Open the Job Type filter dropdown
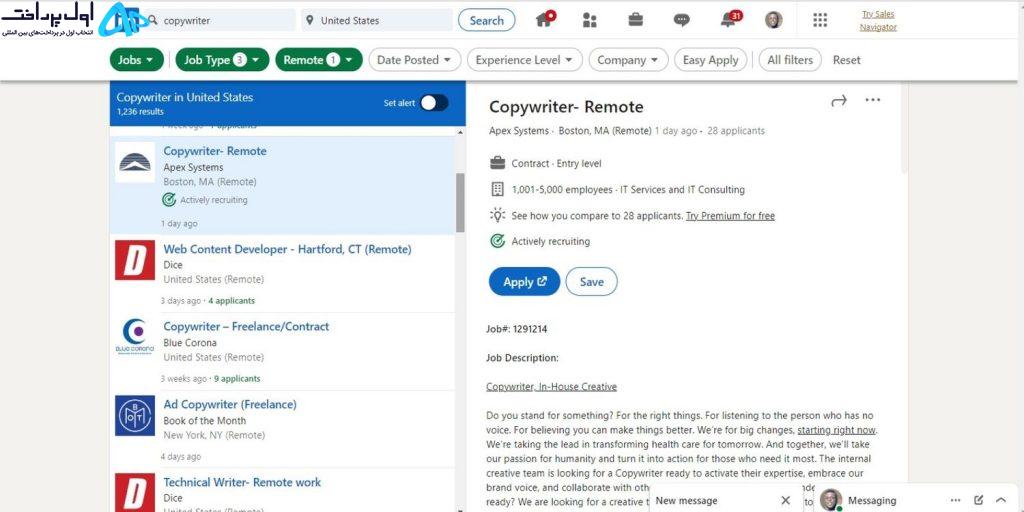1024x512 pixels. click(222, 59)
